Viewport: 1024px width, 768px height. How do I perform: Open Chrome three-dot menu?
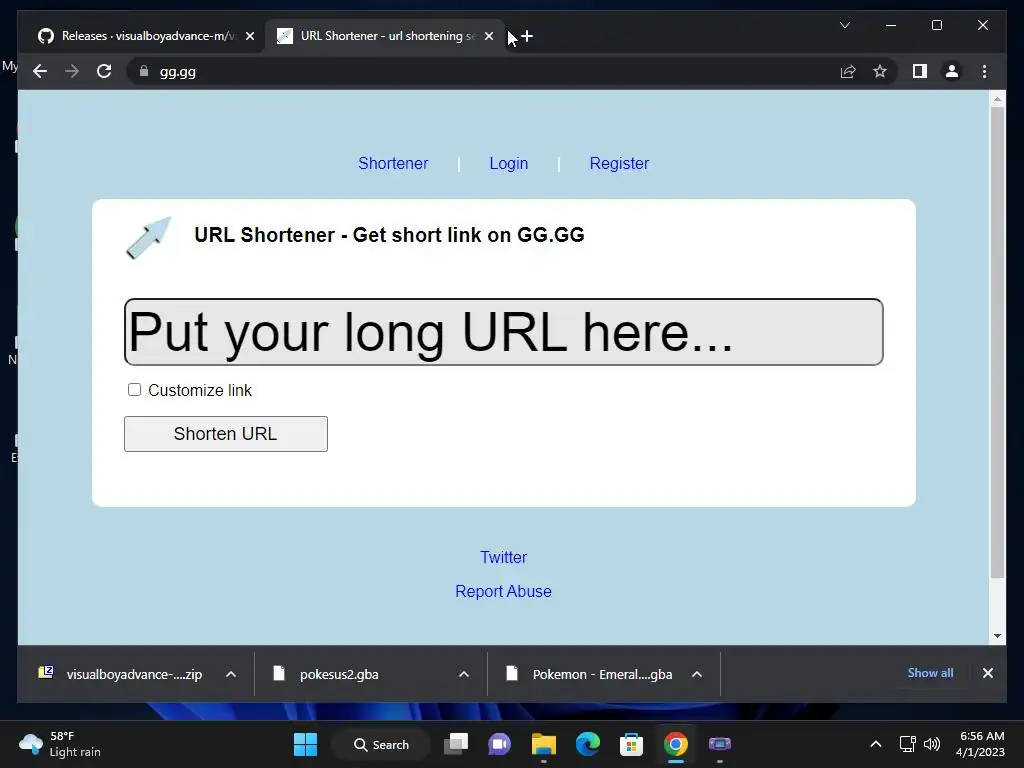(x=984, y=71)
